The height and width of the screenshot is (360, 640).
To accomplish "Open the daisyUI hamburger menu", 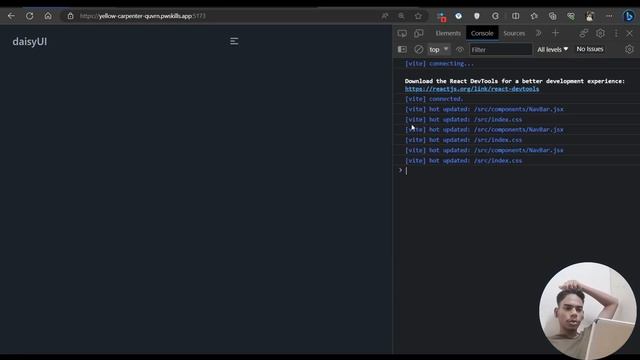I will [234, 41].
